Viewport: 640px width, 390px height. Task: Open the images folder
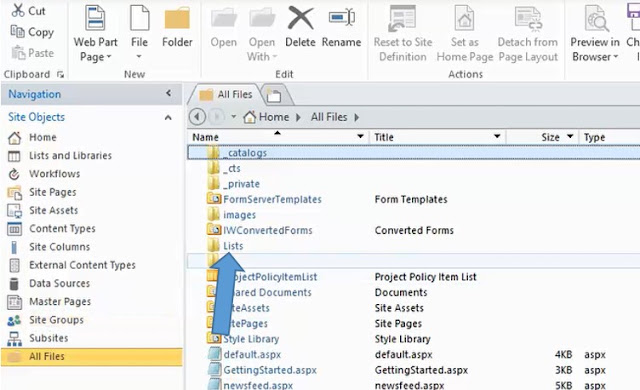coord(240,215)
